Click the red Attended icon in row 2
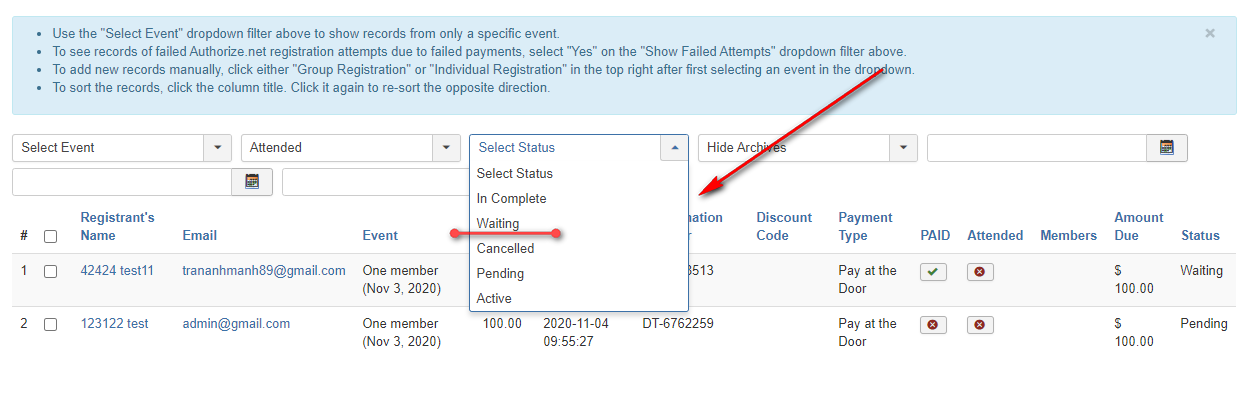The height and width of the screenshot is (414, 1249). (979, 325)
